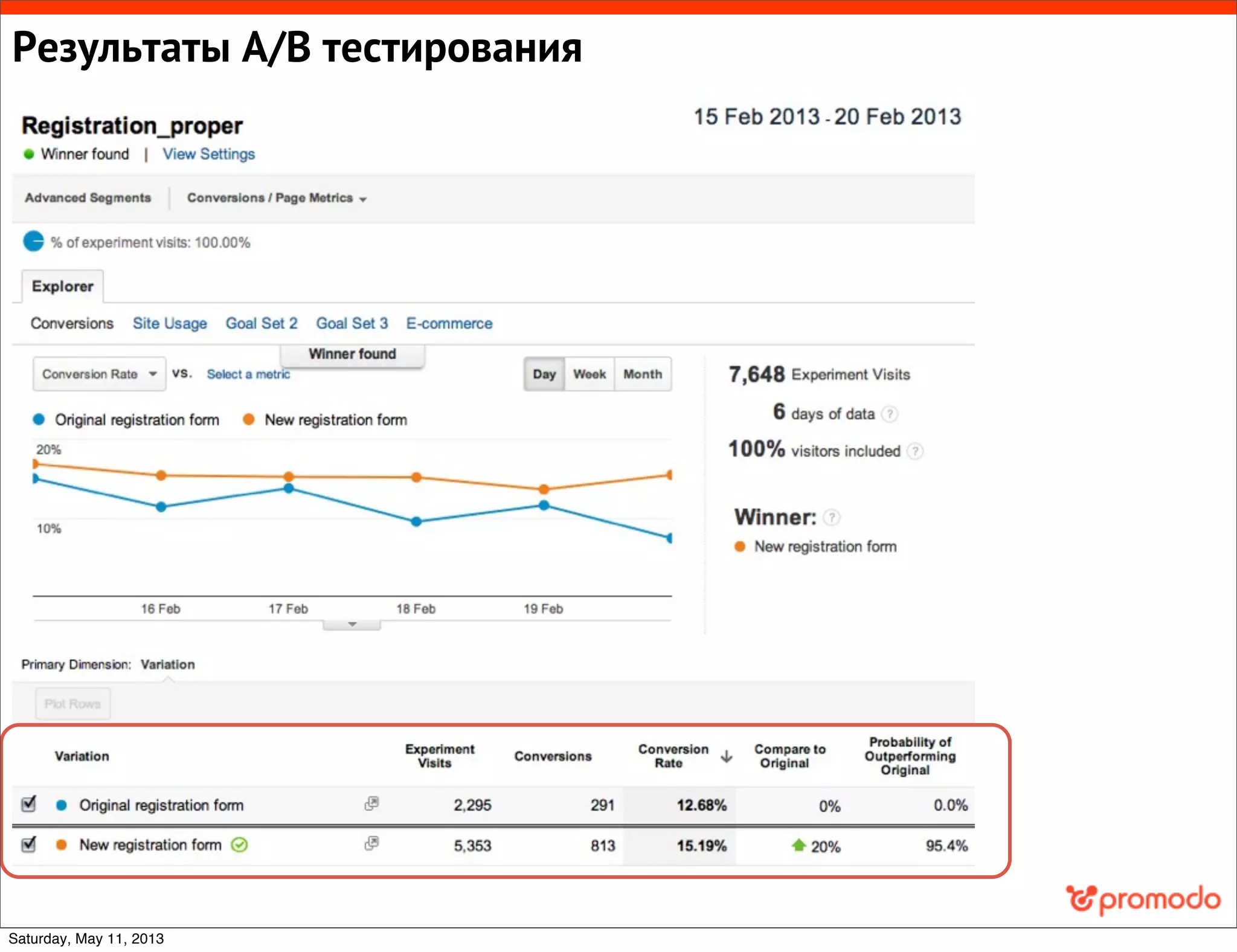Open Original registration form page preview icon

(371, 803)
